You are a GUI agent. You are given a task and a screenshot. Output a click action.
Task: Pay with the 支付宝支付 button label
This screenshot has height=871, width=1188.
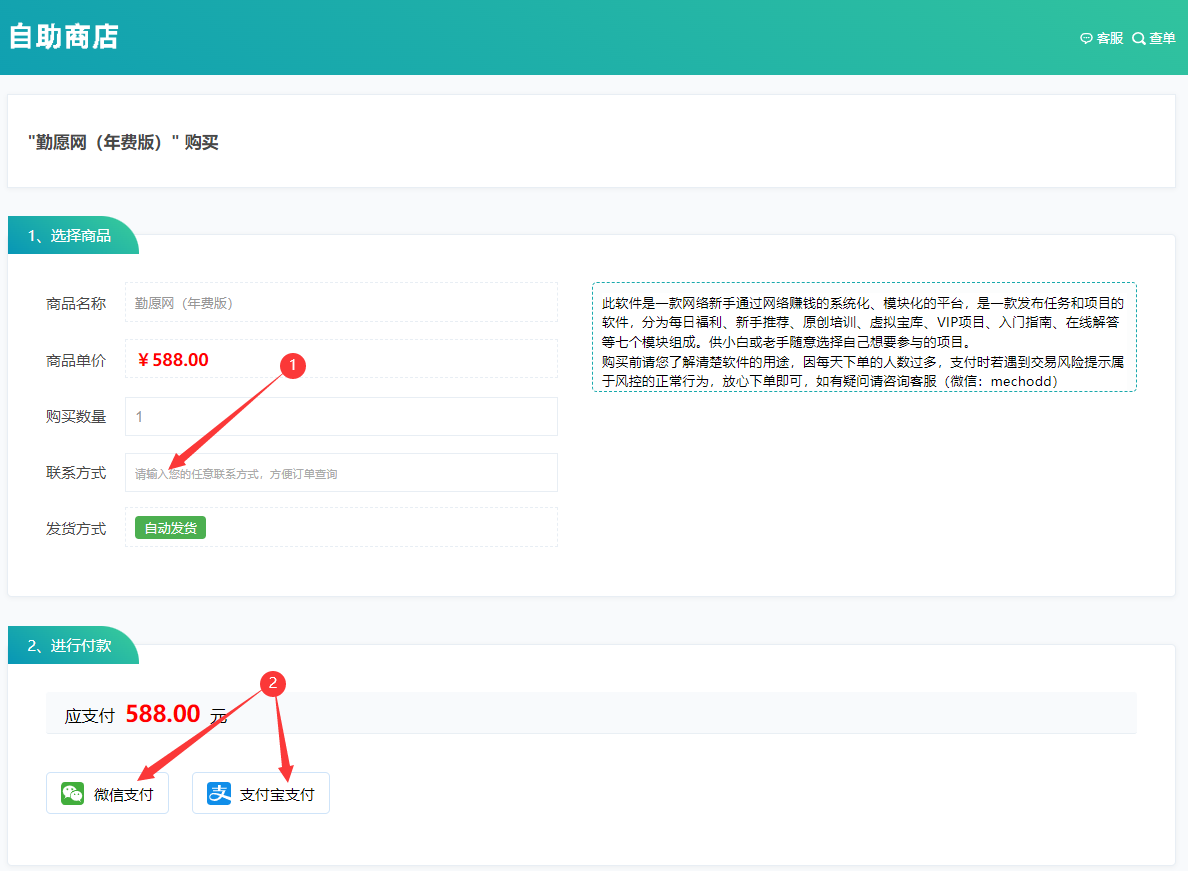tap(277, 795)
